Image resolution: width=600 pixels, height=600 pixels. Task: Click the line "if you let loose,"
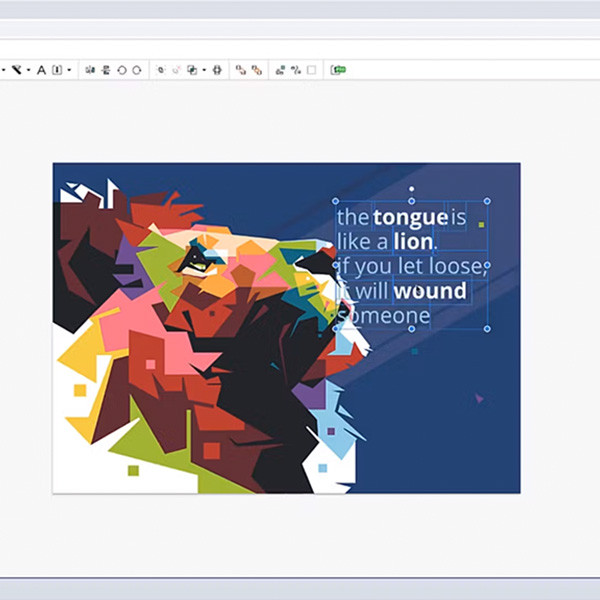click(412, 266)
